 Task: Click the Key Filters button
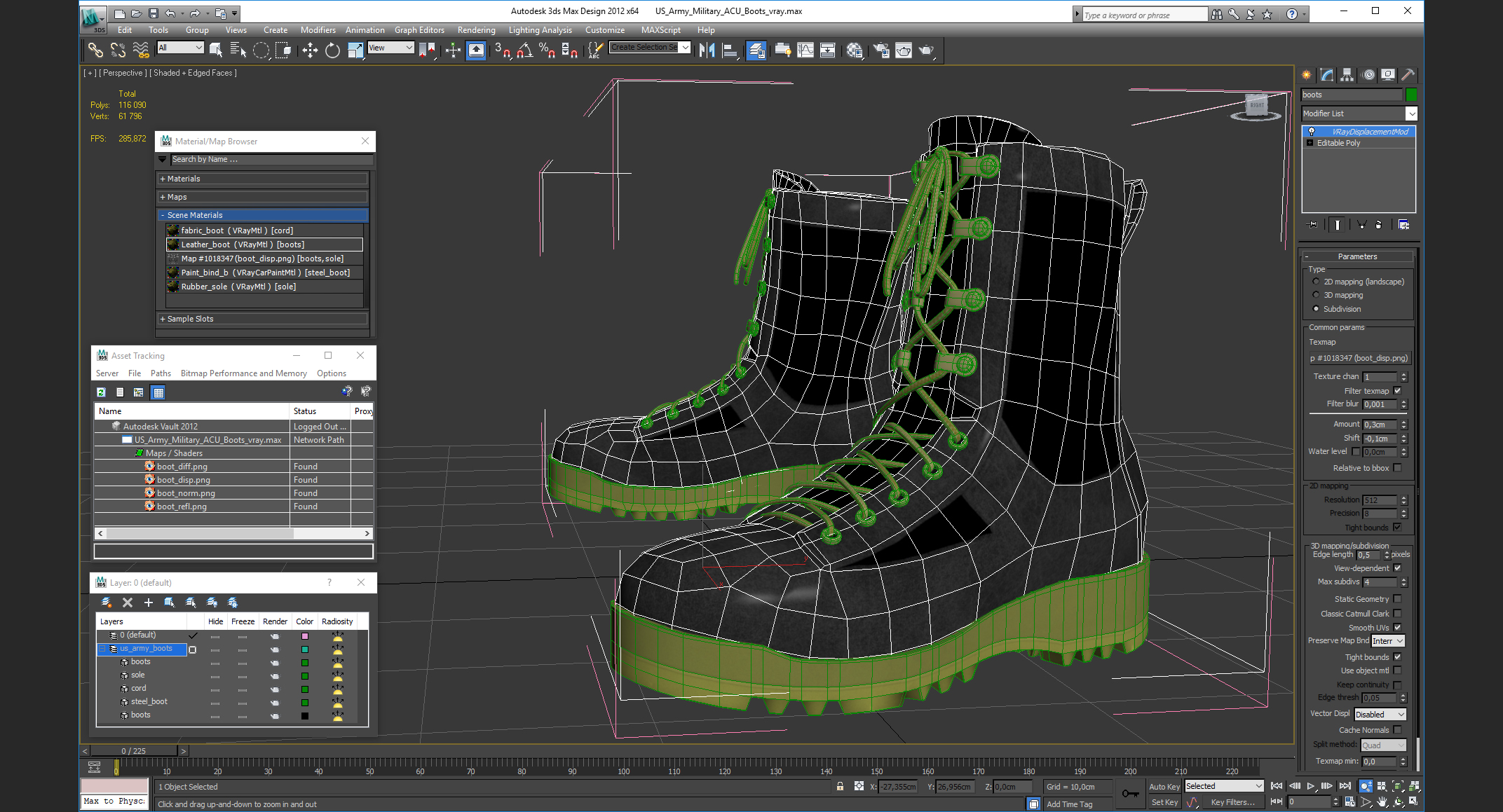point(1233,802)
